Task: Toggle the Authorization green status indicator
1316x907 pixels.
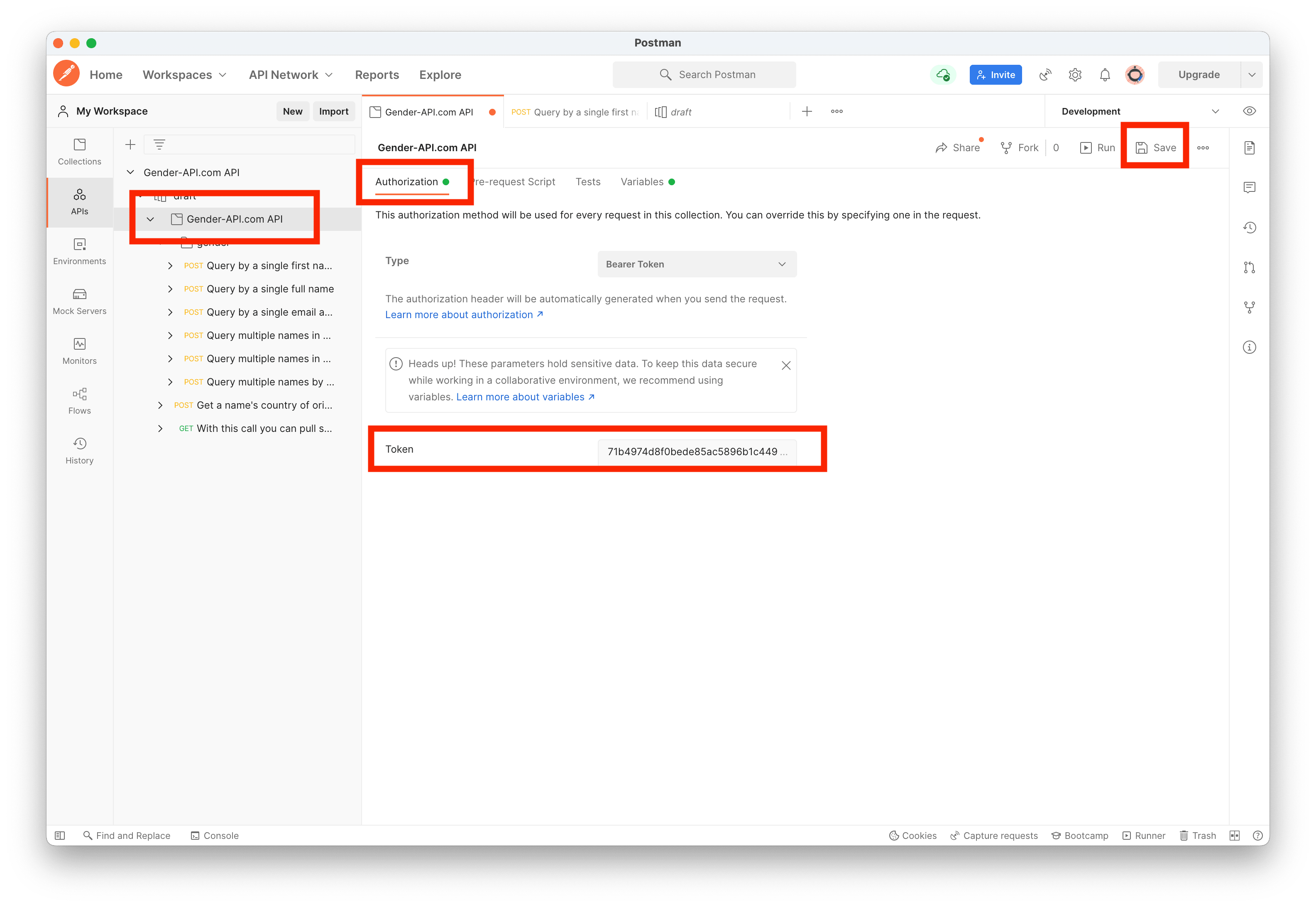Action: pos(446,182)
